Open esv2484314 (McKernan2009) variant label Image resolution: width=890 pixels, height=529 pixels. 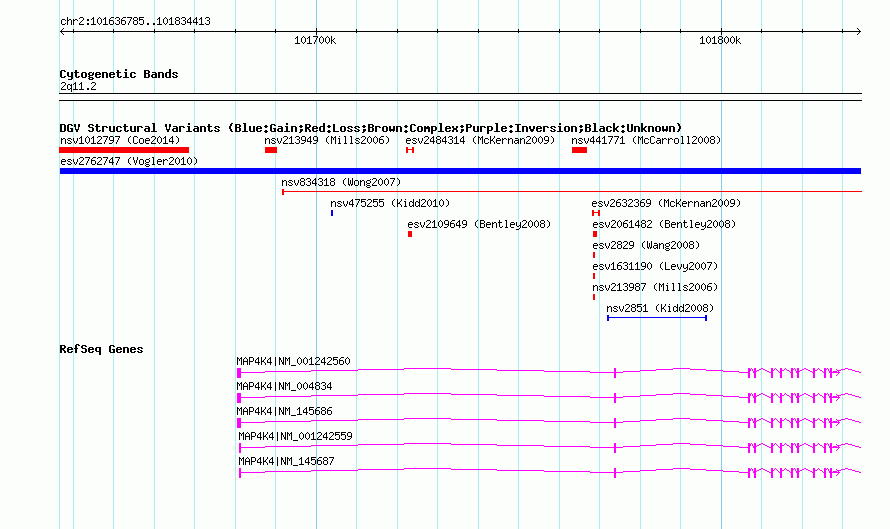tap(480, 140)
